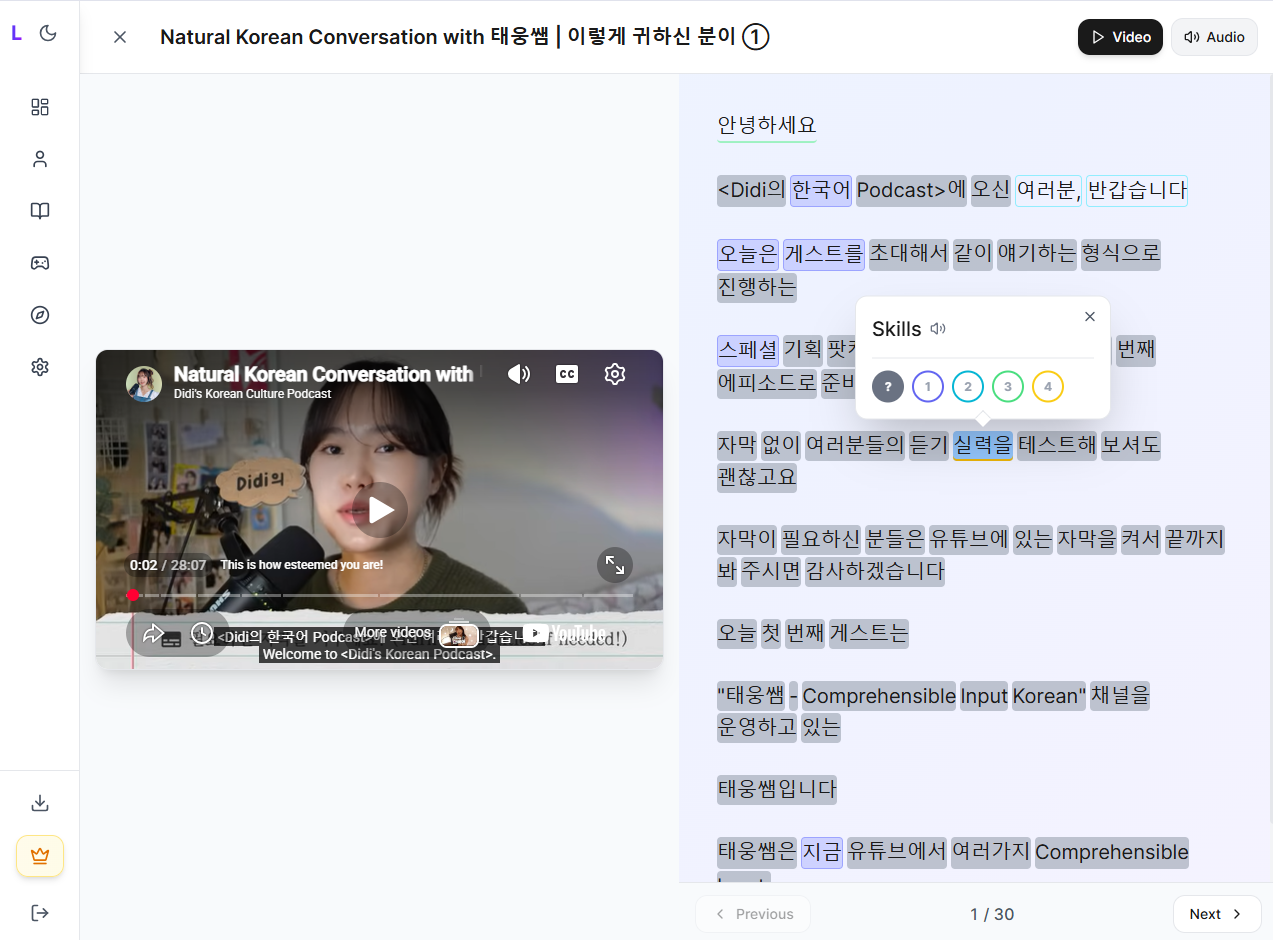This screenshot has width=1273, height=940.
Task: Select the highlighted word 실력을
Action: pyautogui.click(x=983, y=445)
